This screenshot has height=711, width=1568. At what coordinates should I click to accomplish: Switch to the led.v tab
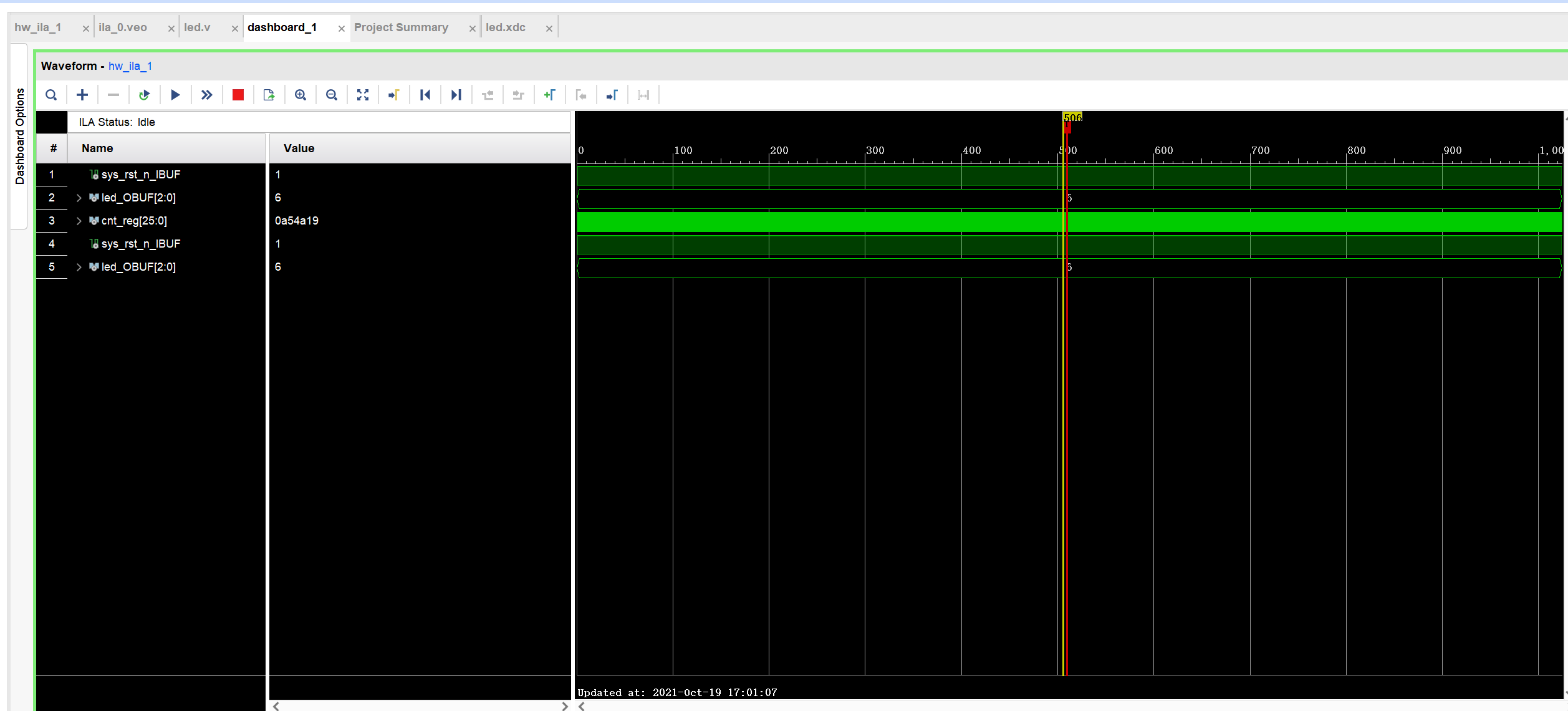point(197,27)
